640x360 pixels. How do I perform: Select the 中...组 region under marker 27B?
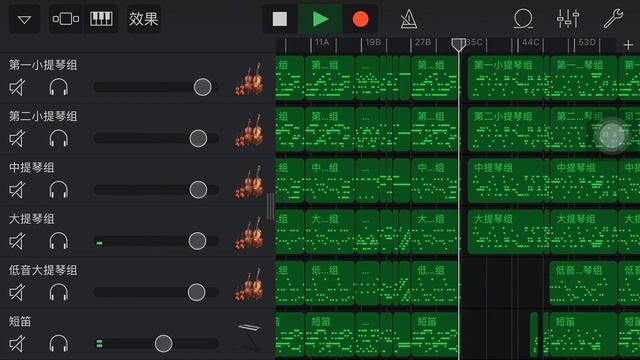tap(434, 181)
